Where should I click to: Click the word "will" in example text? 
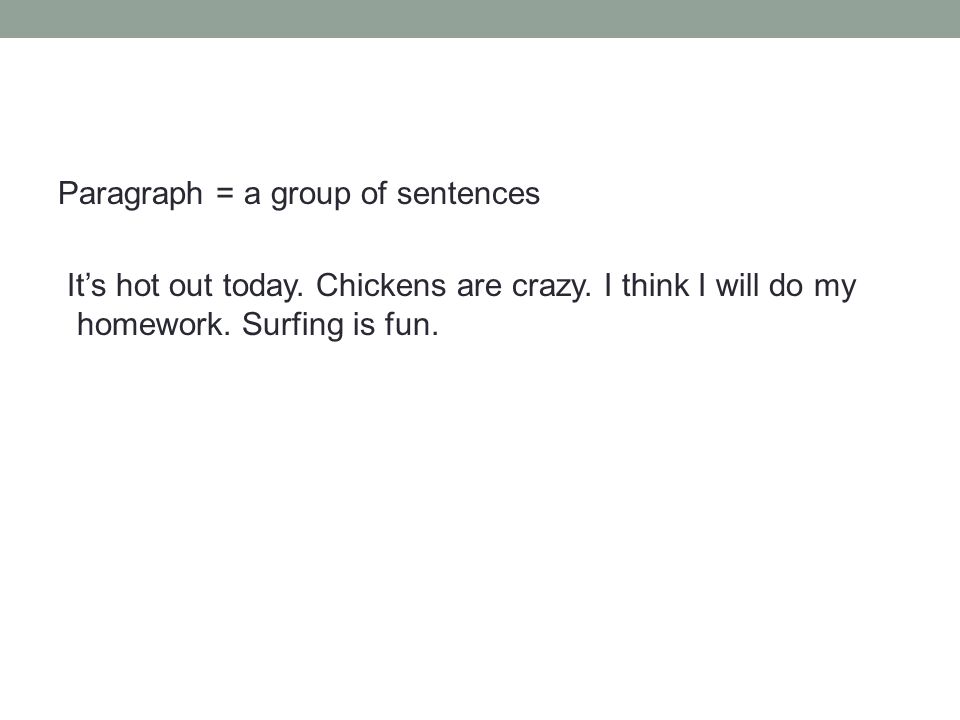737,285
